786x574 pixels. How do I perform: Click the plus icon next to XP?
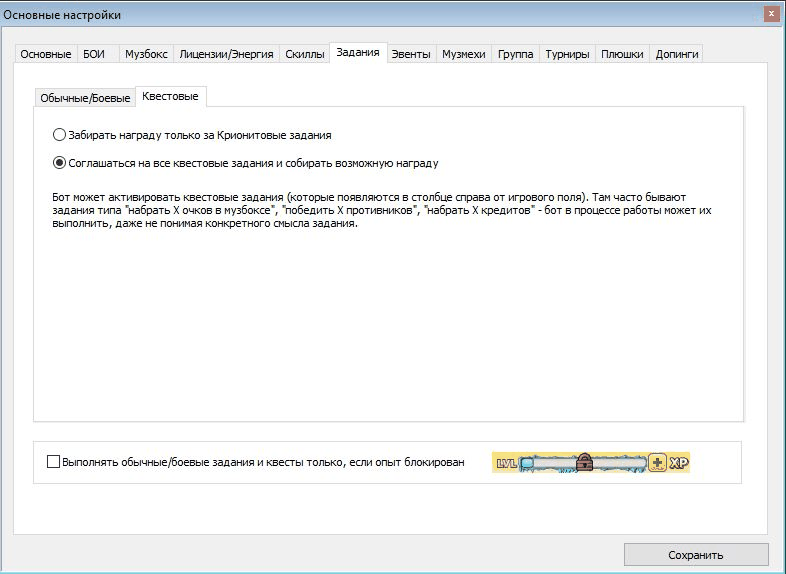coord(657,462)
